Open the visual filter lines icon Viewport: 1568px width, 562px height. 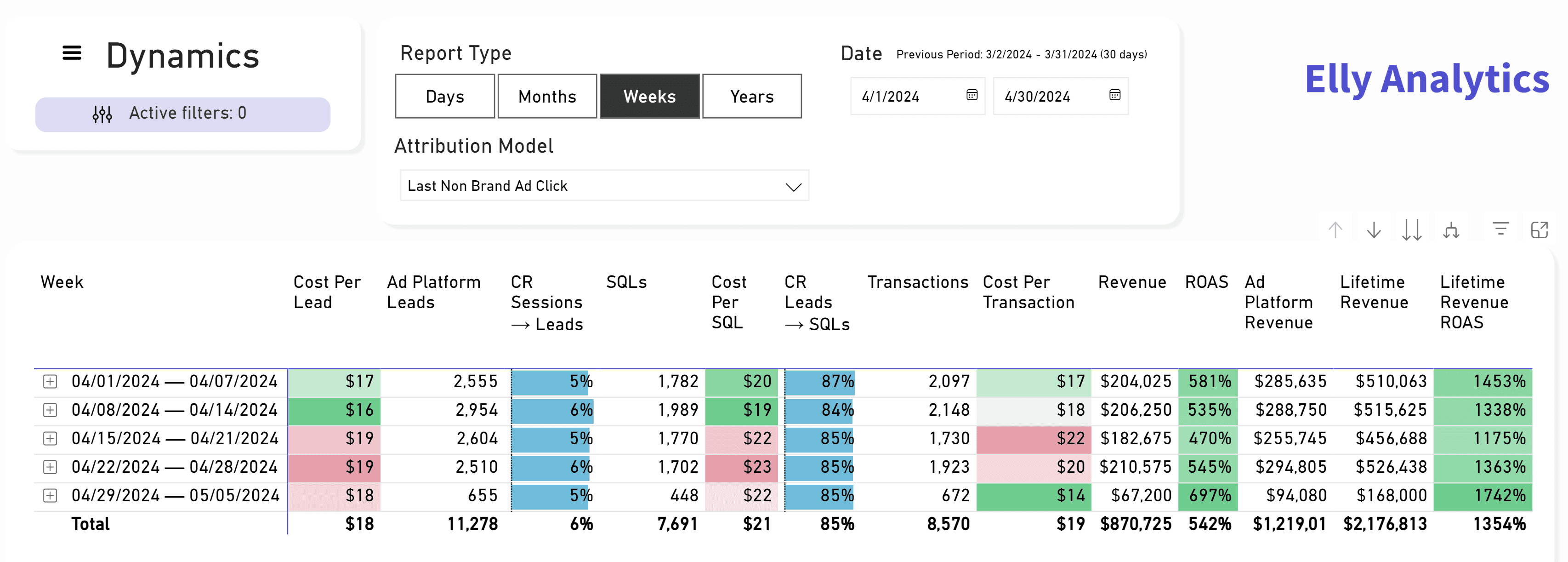coord(1501,228)
